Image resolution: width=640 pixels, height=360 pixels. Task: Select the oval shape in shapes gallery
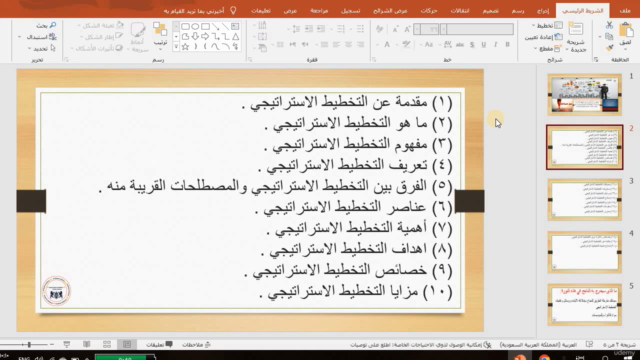coord(195,27)
